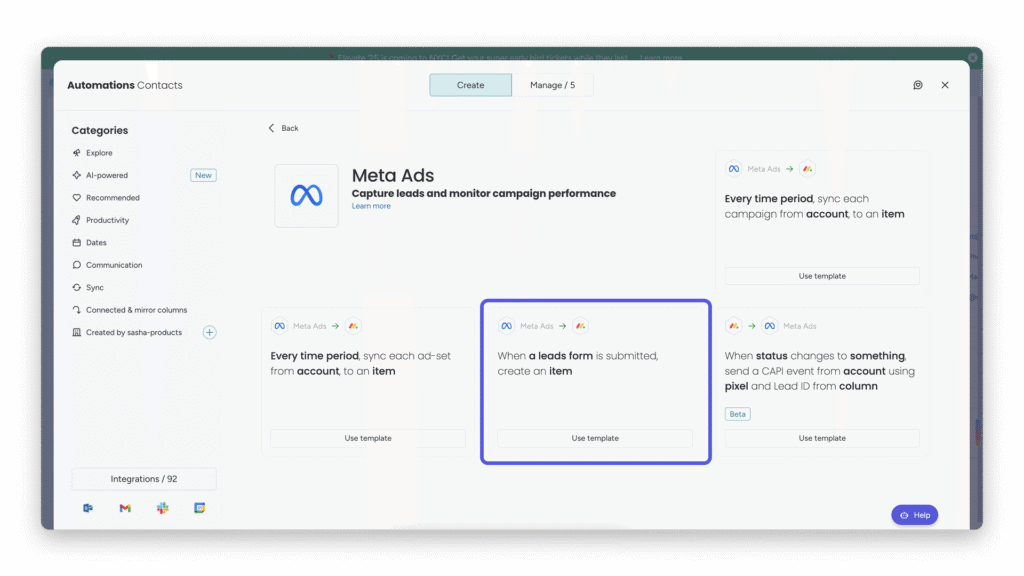Open the Integrations / 92 button
The image size is (1024, 576).
click(x=144, y=479)
